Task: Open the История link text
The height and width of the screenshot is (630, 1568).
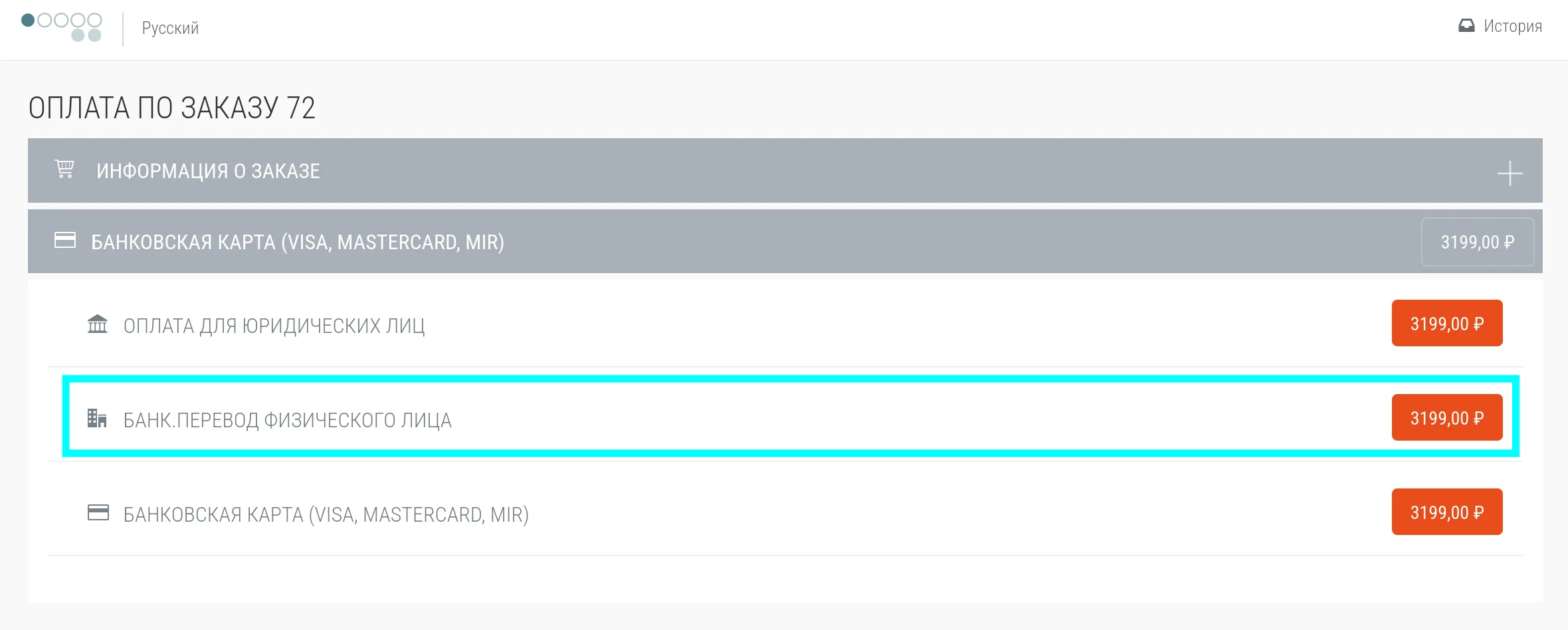Action: tap(1513, 26)
